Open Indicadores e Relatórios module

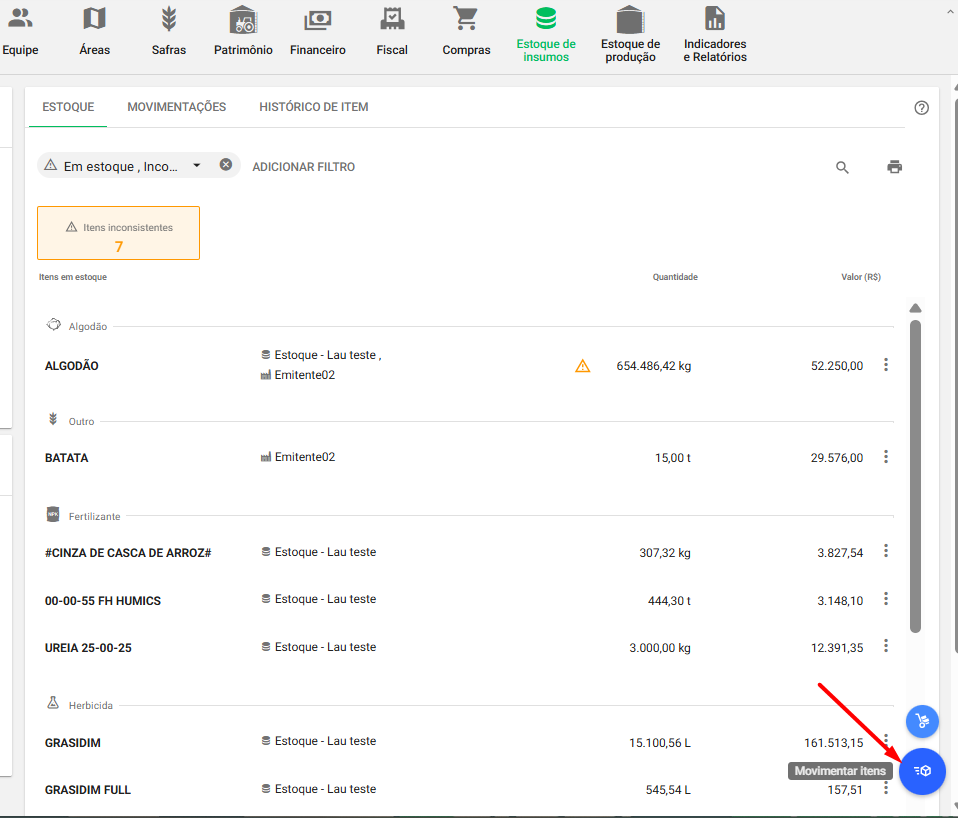[x=714, y=19]
